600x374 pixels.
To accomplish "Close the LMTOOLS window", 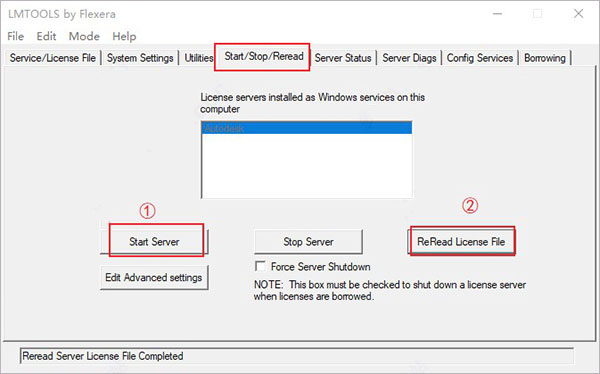I will pyautogui.click(x=578, y=14).
